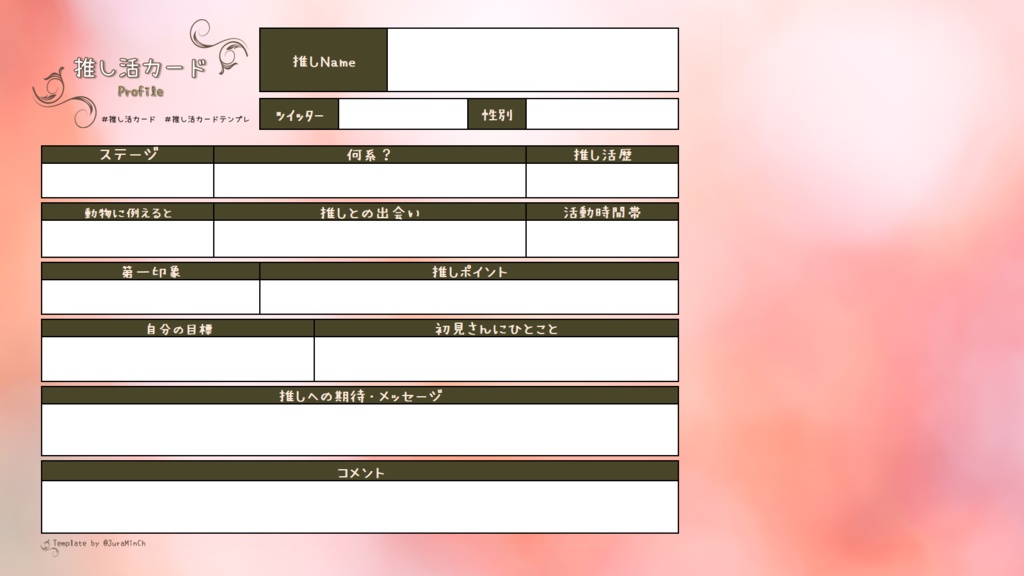
Task: Click the box under 推しへの期待・メッセージ
Action: tap(360, 429)
